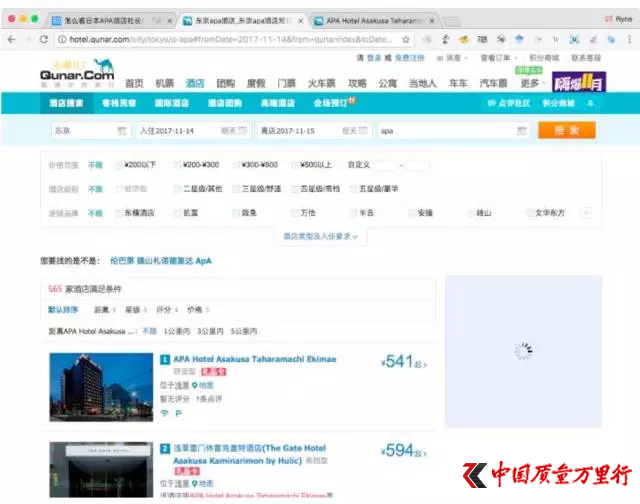The width and height of the screenshot is (640, 504).
Task: Click the browser back arrow
Action: click(11, 40)
